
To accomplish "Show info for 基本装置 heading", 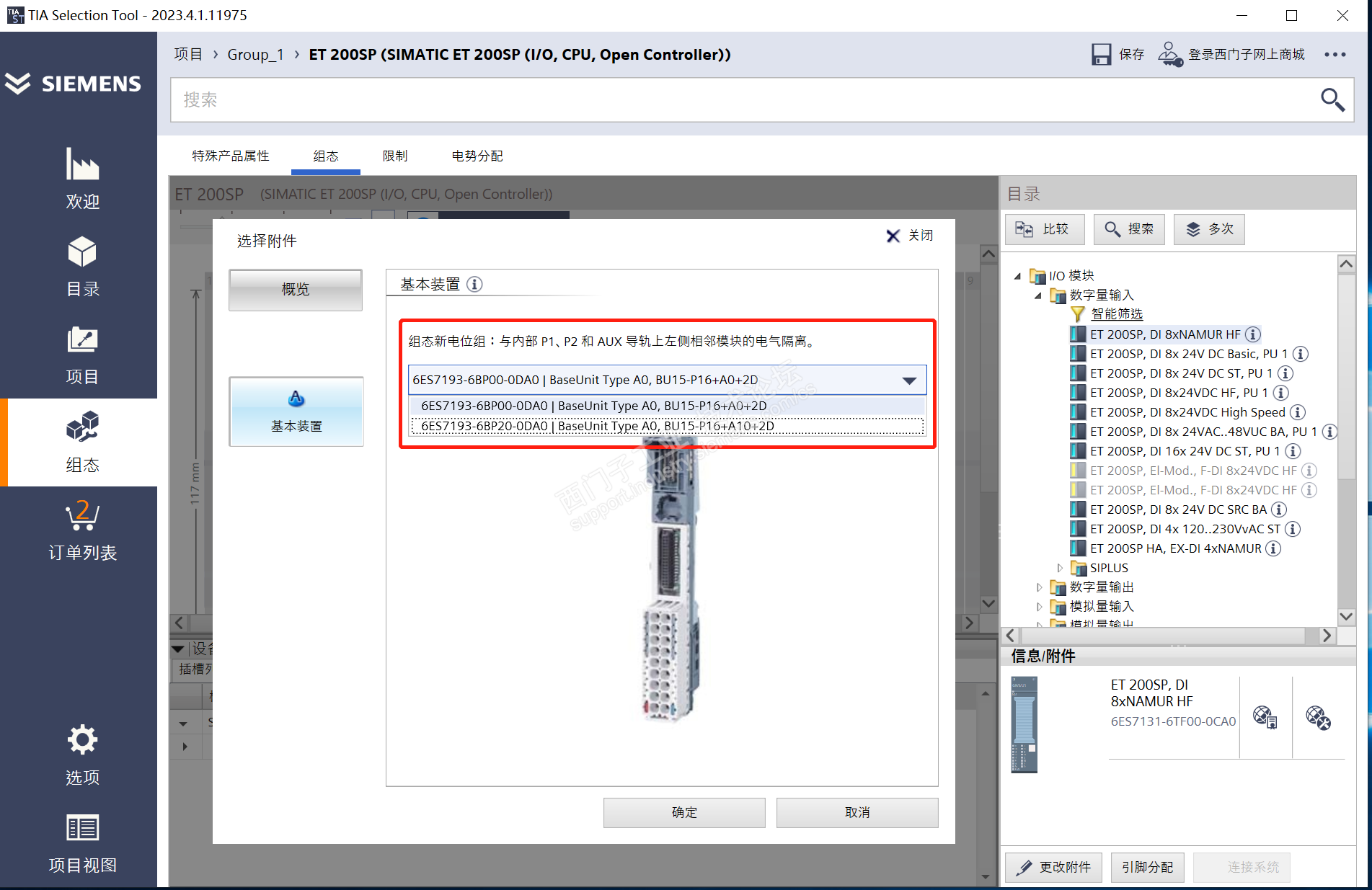I will point(474,284).
